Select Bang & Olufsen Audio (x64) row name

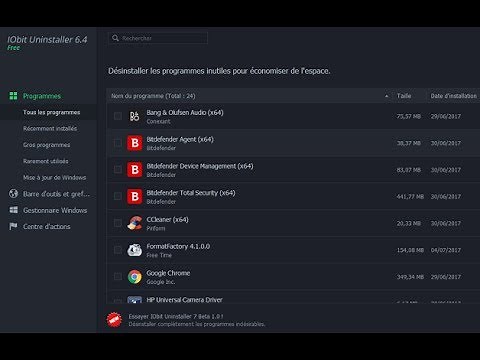pyautogui.click(x=185, y=112)
